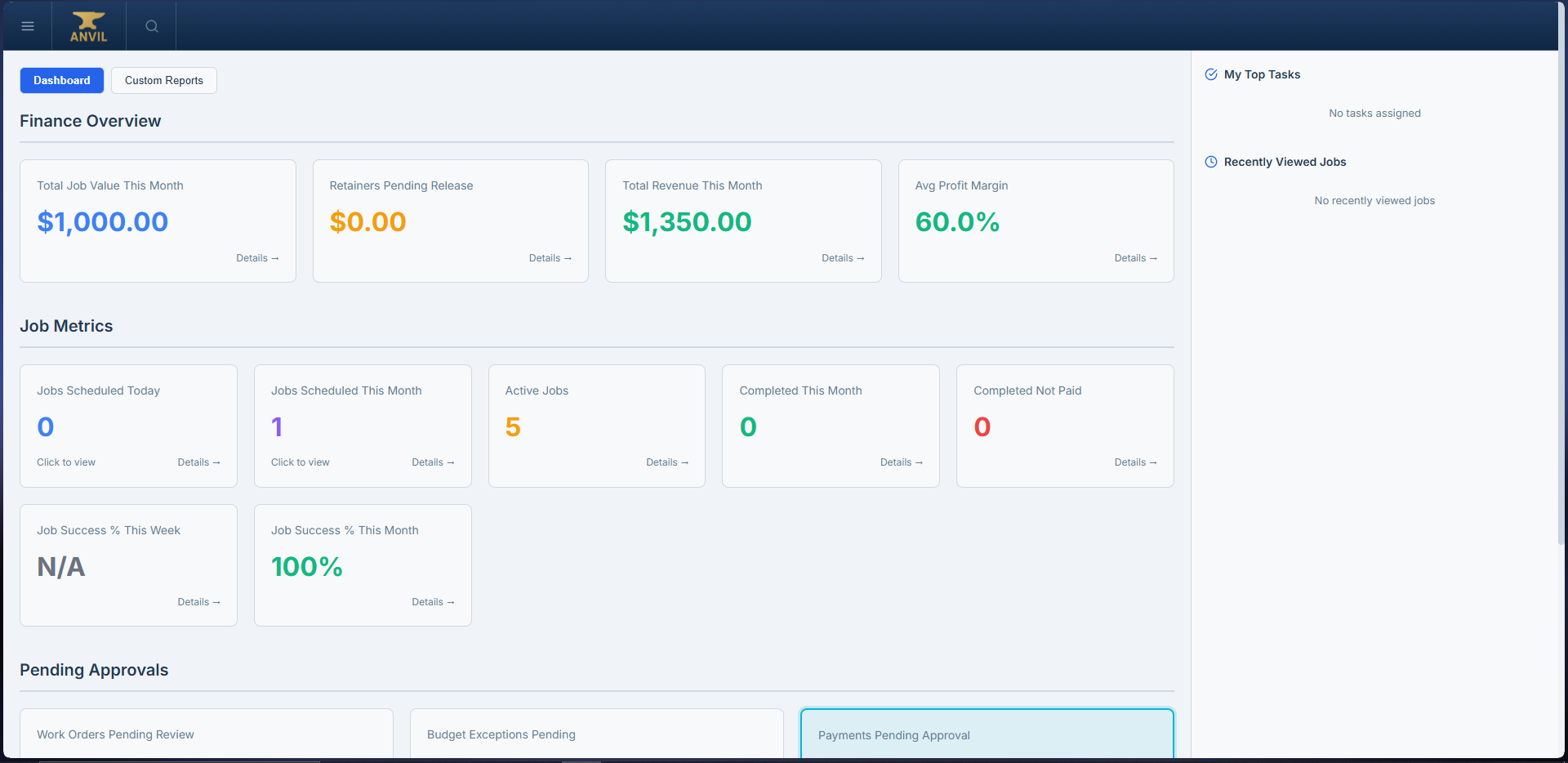Click the Anvil logo

tap(87, 25)
